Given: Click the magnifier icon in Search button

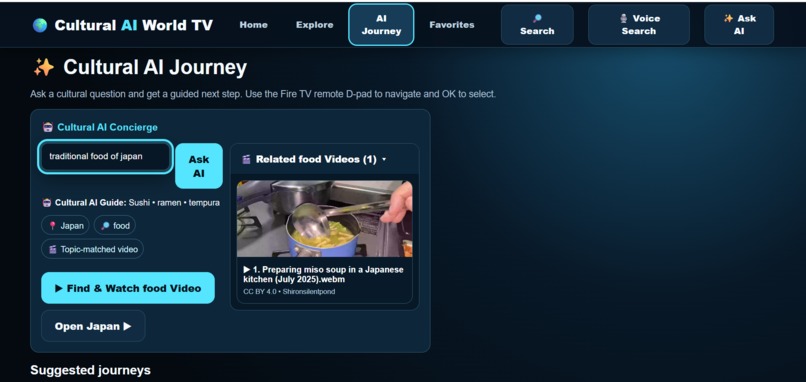Looking at the screenshot, I should pos(537,19).
